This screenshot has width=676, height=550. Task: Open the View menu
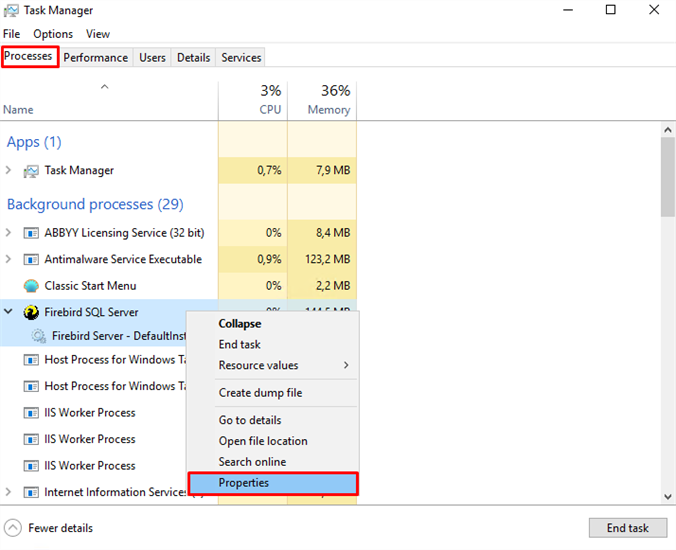pyautogui.click(x=97, y=34)
